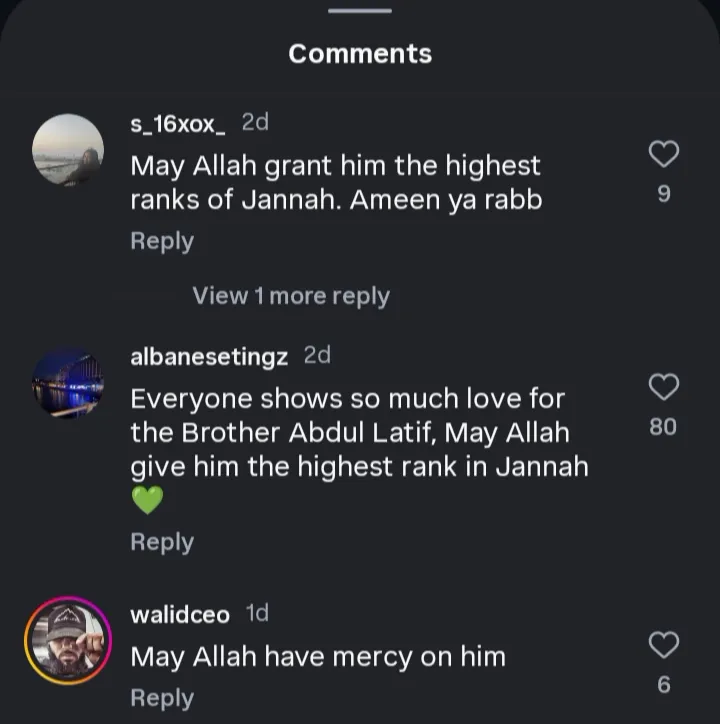Open albanesetingz profile picture

(68, 383)
